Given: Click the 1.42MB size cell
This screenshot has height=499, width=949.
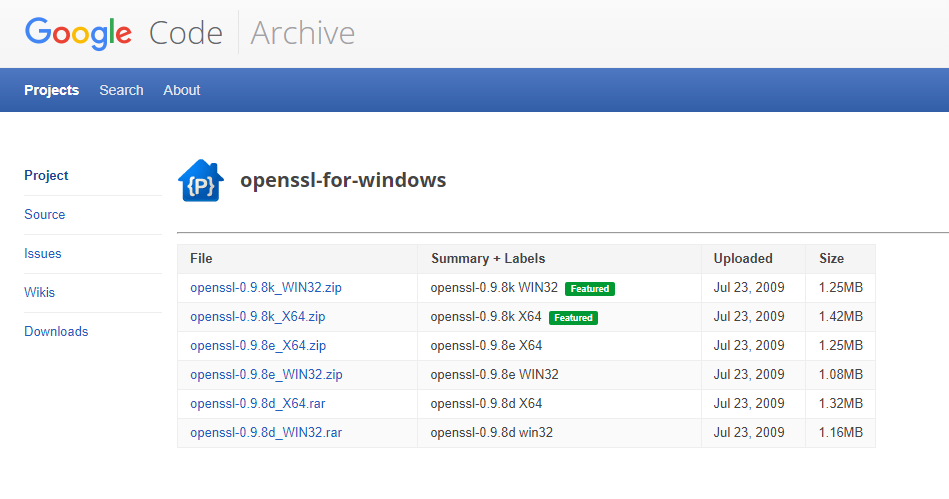Looking at the screenshot, I should [x=841, y=317].
